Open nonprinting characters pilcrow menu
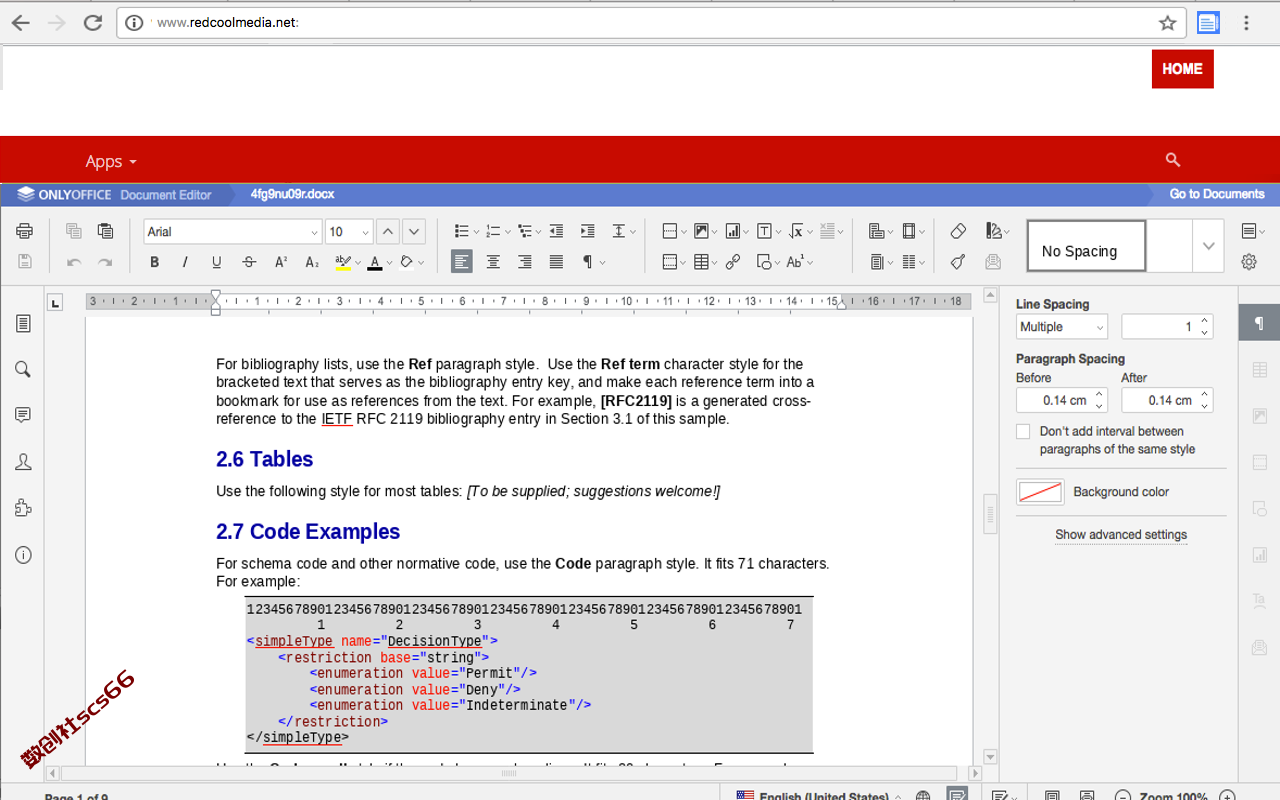Viewport: 1280px width, 800px height. 593,262
